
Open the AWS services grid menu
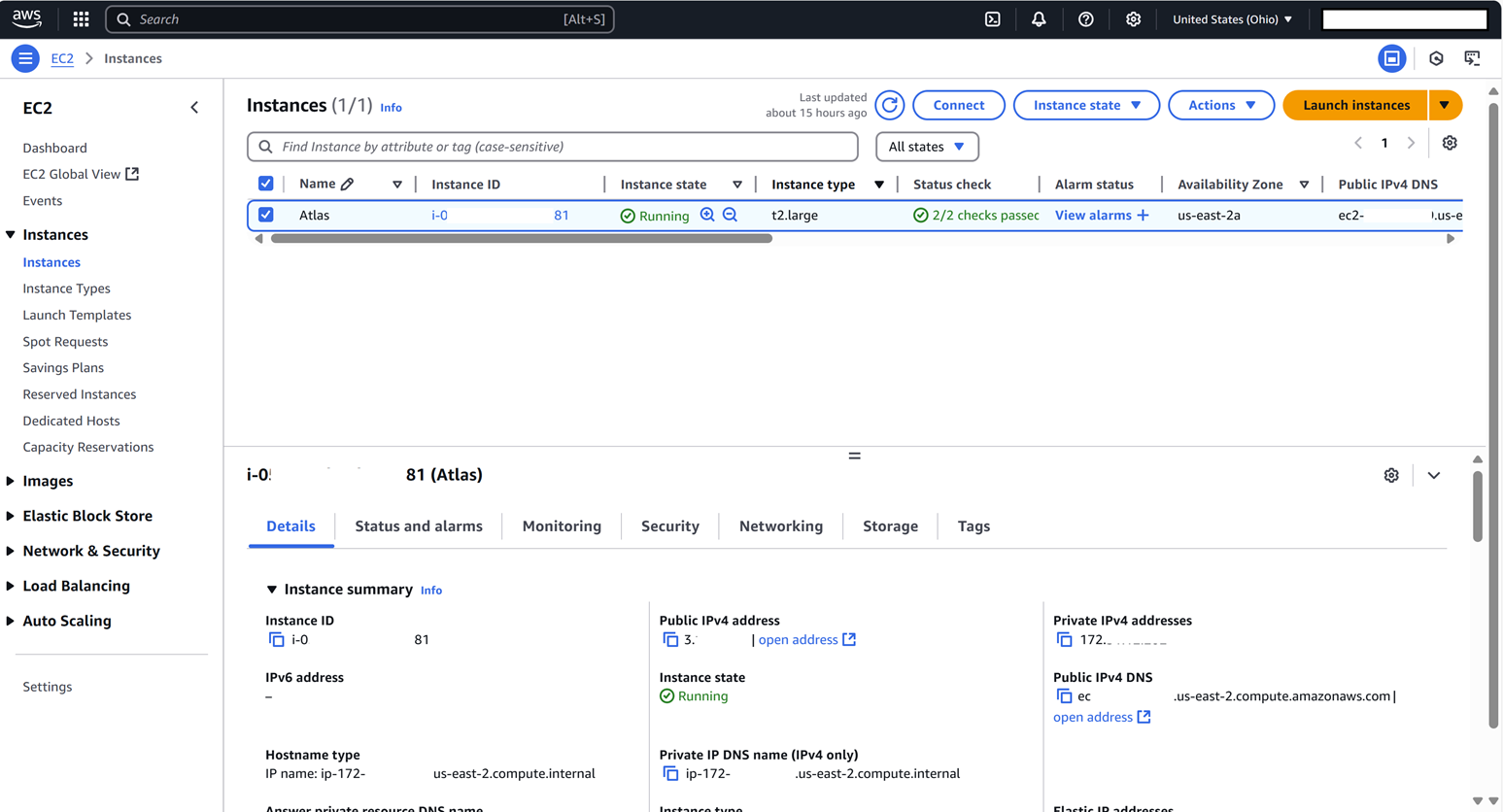click(81, 19)
